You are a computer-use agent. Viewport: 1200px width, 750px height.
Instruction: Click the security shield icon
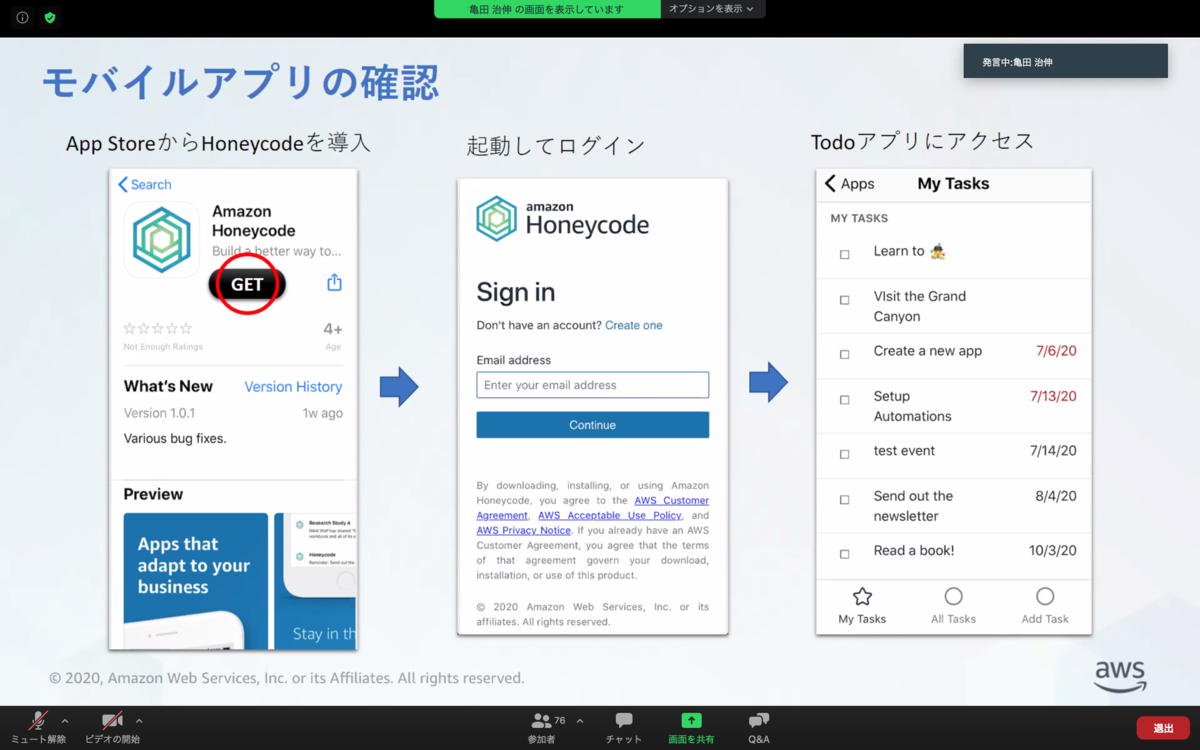49,17
